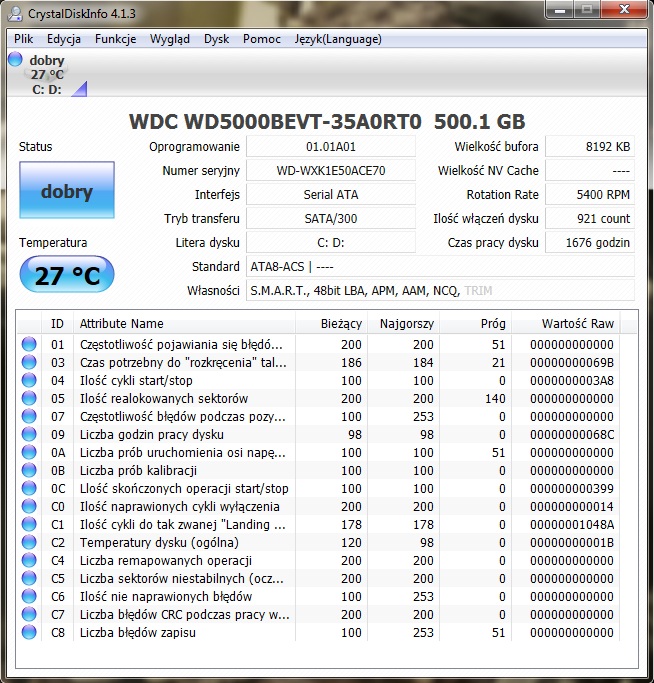Click the rotation rate value 5400 RPM

[x=590, y=194]
